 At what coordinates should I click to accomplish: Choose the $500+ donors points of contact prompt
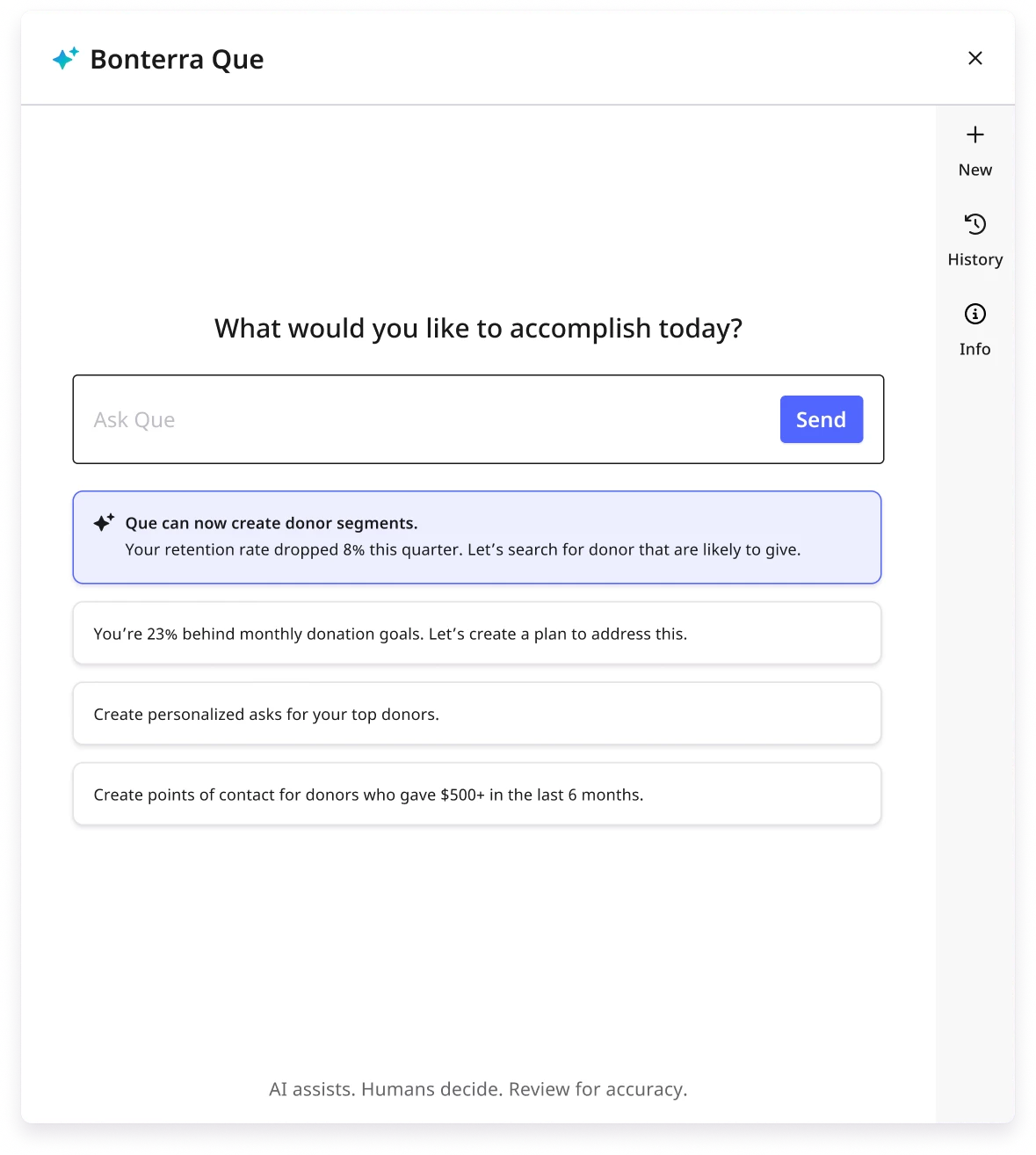(x=477, y=794)
